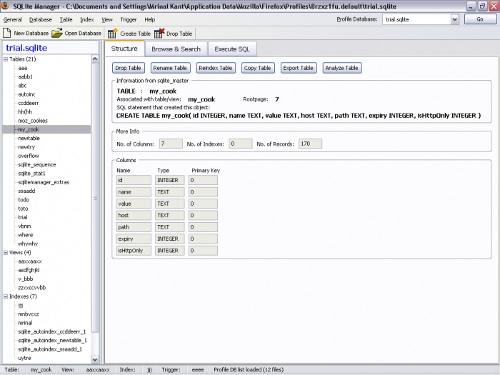Collapse the Views (4) tree node
500x375 pixels.
point(6,252)
